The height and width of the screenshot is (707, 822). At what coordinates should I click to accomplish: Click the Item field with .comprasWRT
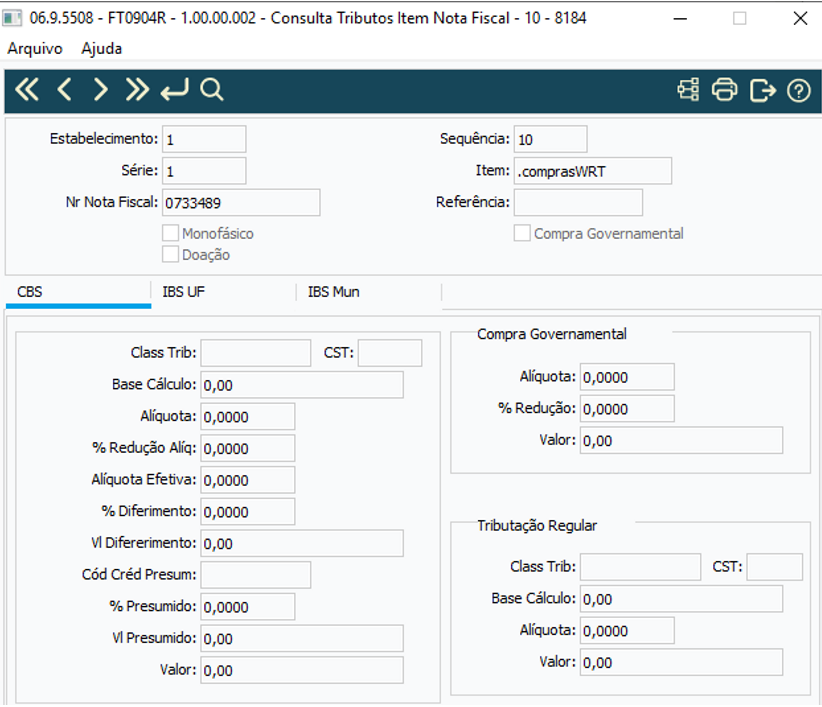pyautogui.click(x=593, y=171)
